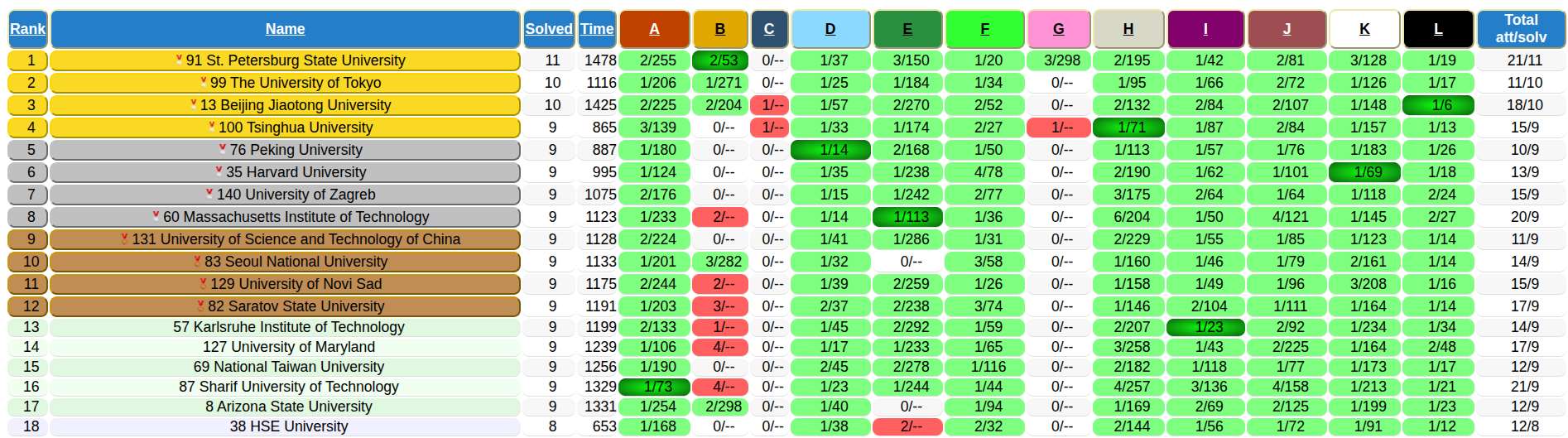Click the gold medal icon beside St. Petersburg State University
The image size is (1568, 438).
(179, 60)
